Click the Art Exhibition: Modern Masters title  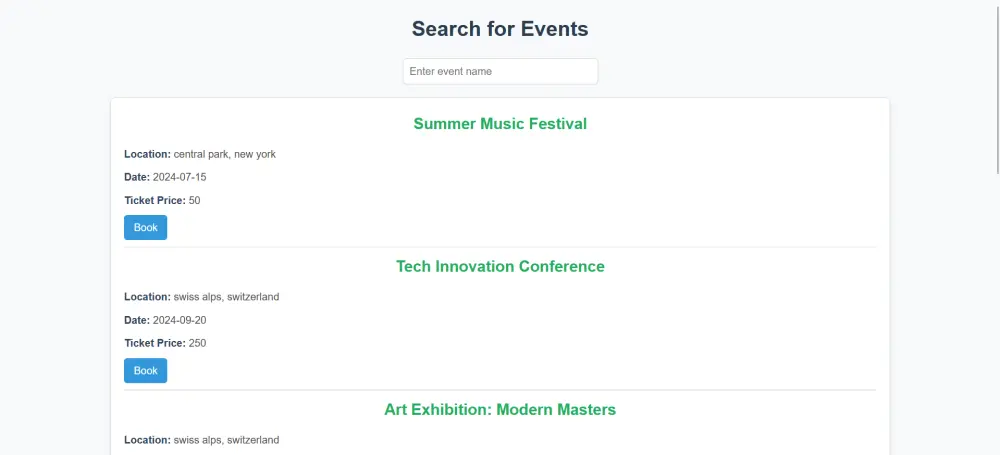click(x=500, y=410)
